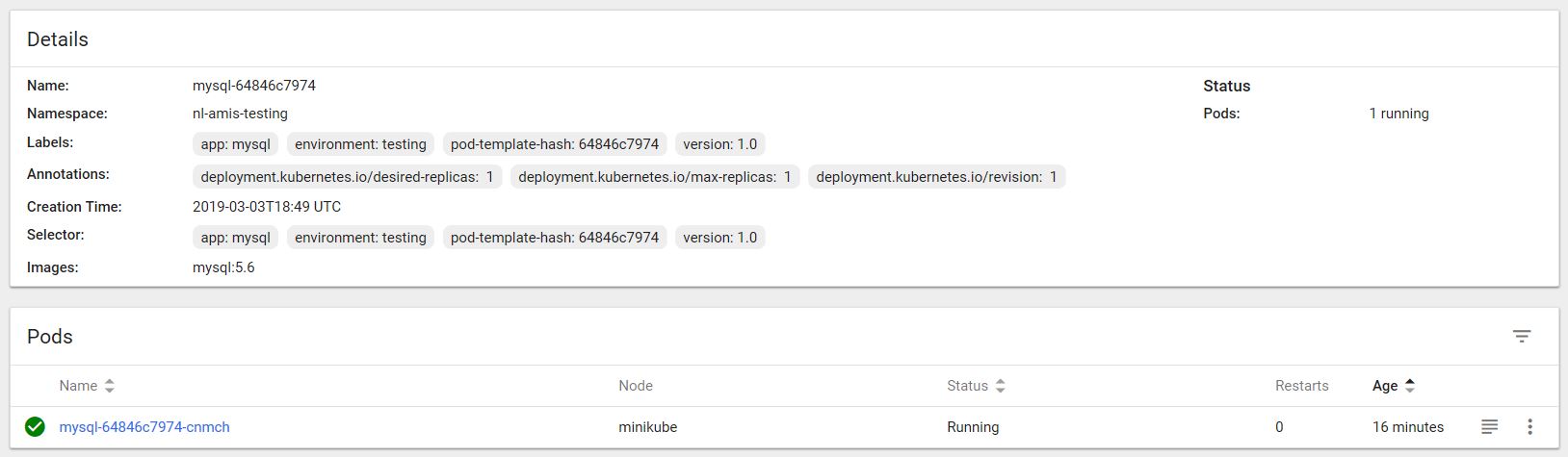Click the minikube node cell
The width and height of the screenshot is (1568, 457).
pyautogui.click(x=647, y=427)
